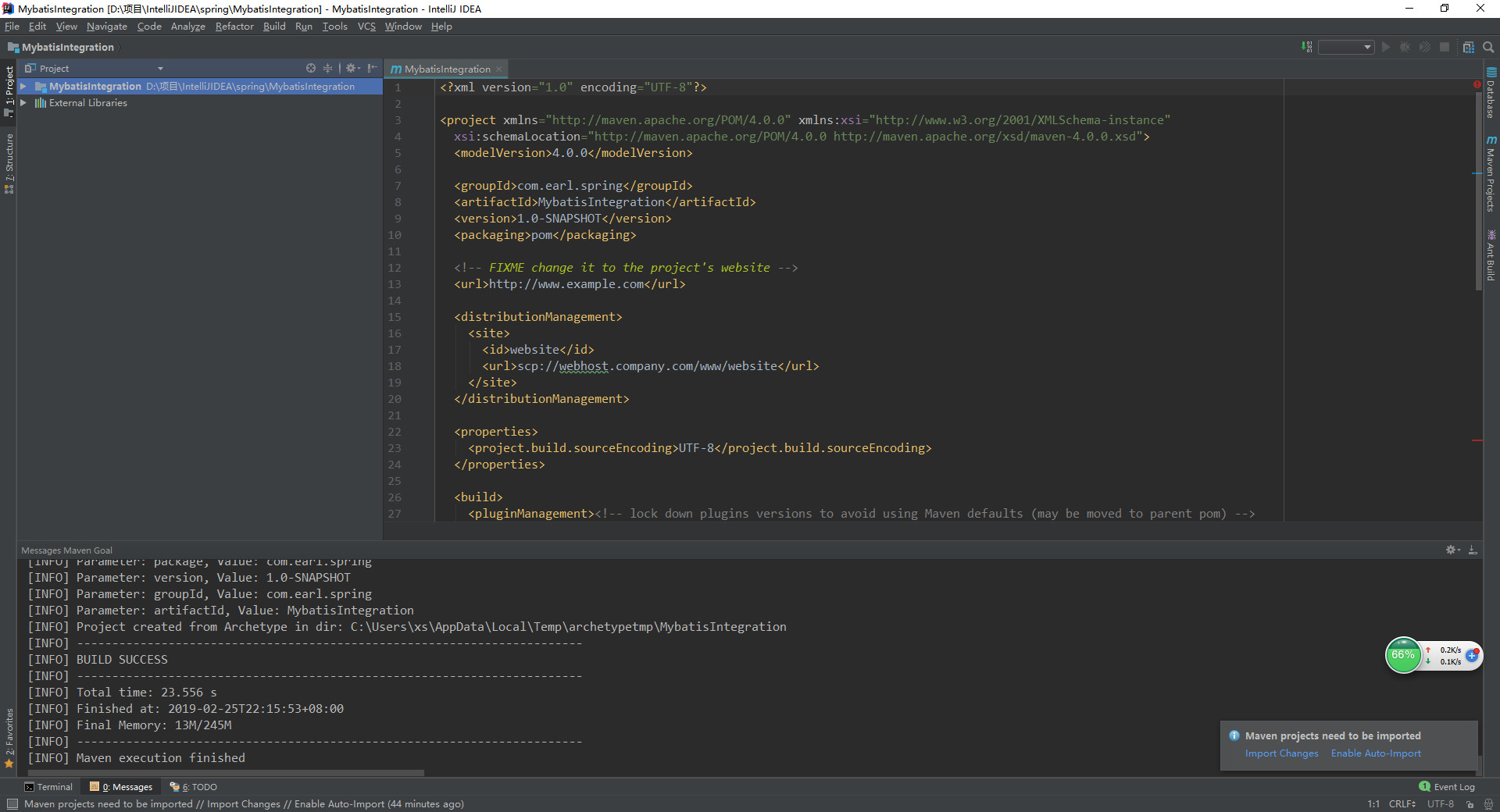Click the editor vertical scrollbar thumb
Viewport: 1500px width, 812px height.
(x=1478, y=191)
